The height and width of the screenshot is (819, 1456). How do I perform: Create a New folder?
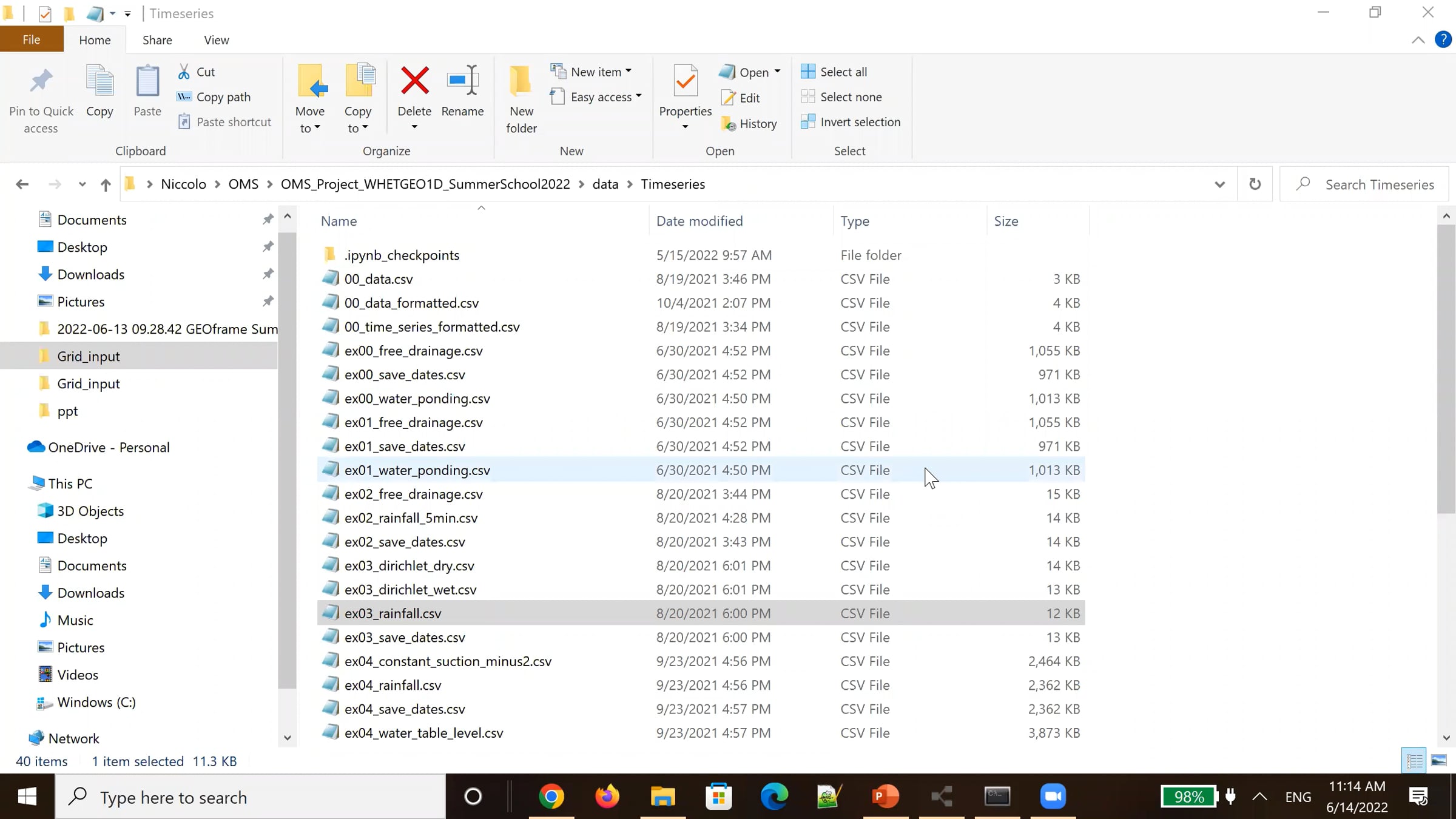click(x=521, y=99)
